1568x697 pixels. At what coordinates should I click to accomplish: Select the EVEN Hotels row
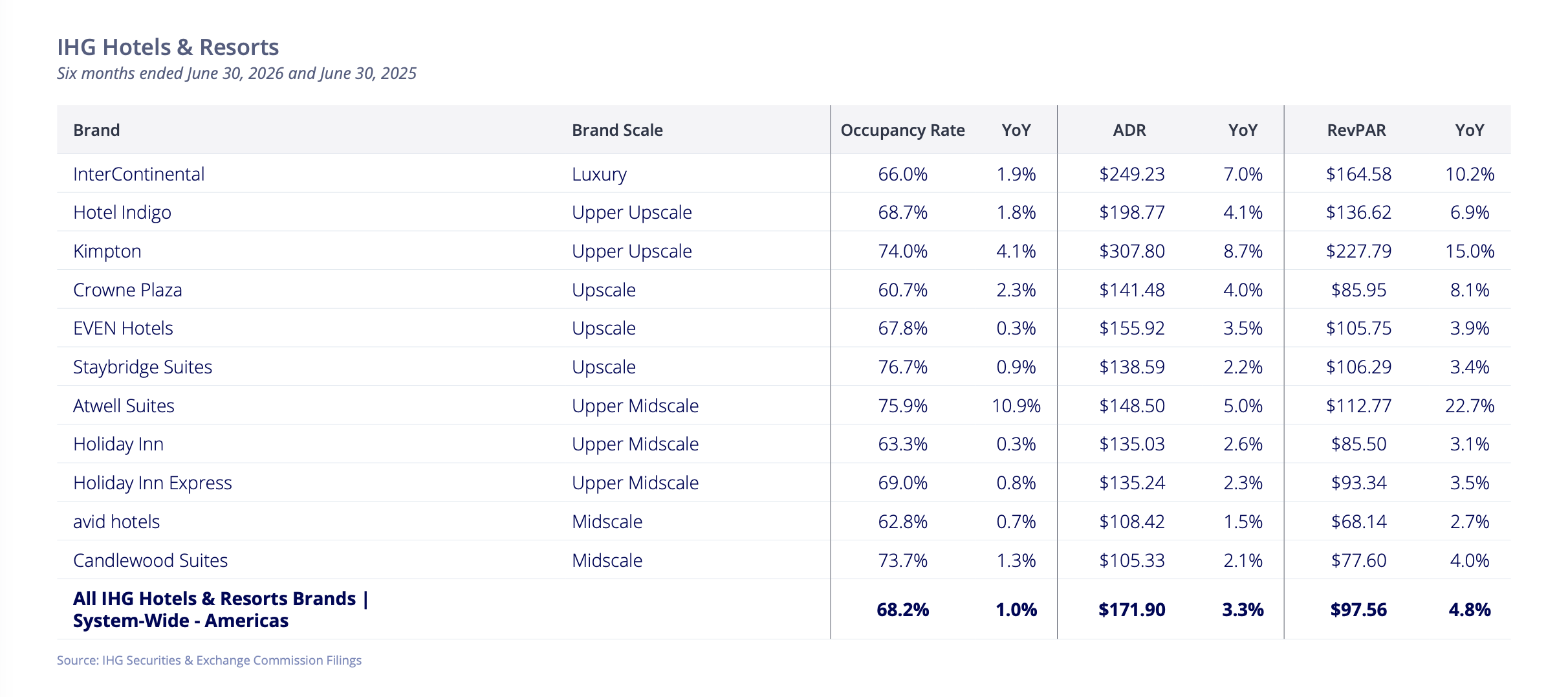(784, 328)
